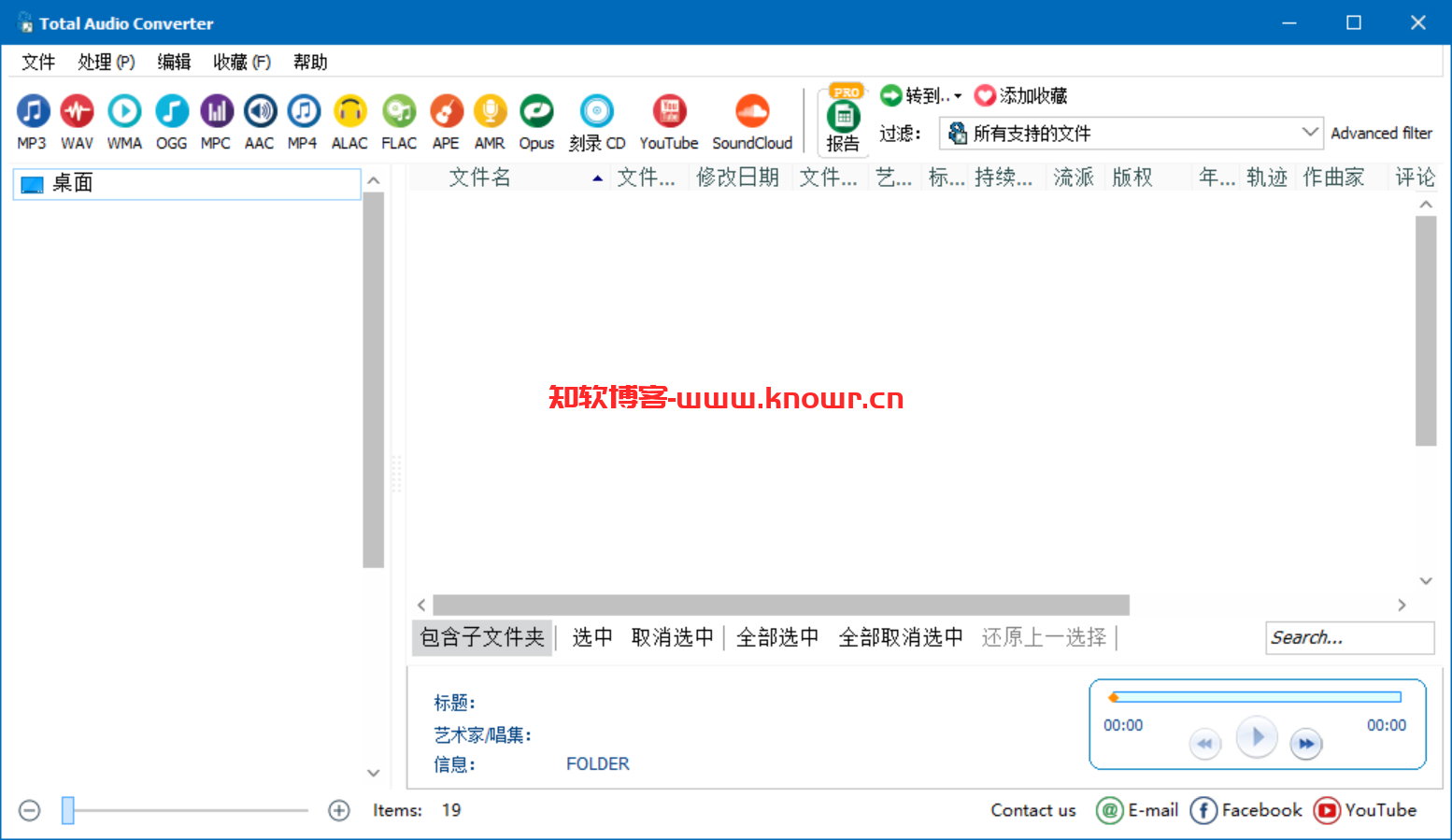This screenshot has height=840, width=1452.
Task: Click file list scroll left arrow
Action: [421, 605]
